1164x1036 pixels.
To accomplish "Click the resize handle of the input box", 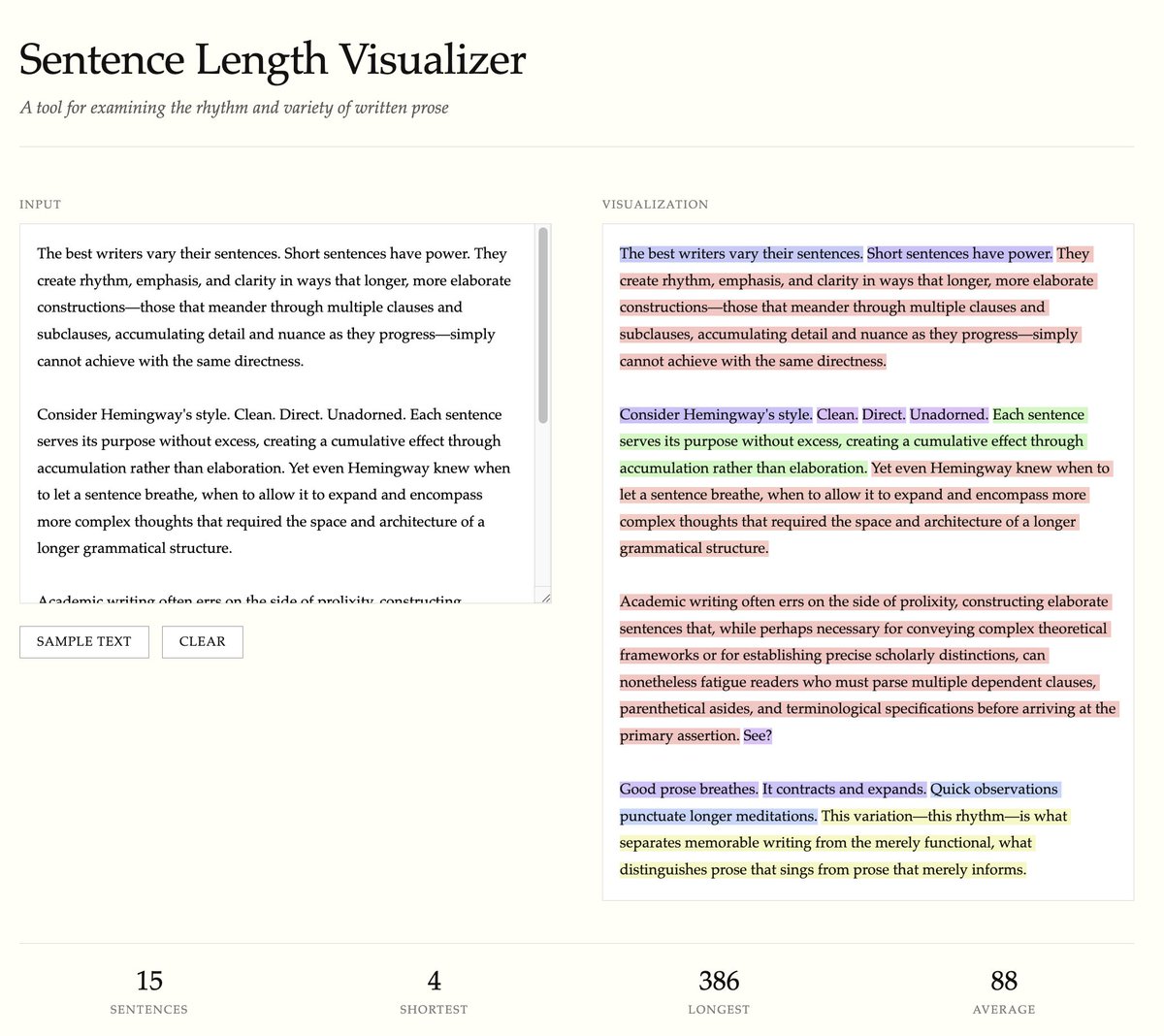I will tap(545, 598).
